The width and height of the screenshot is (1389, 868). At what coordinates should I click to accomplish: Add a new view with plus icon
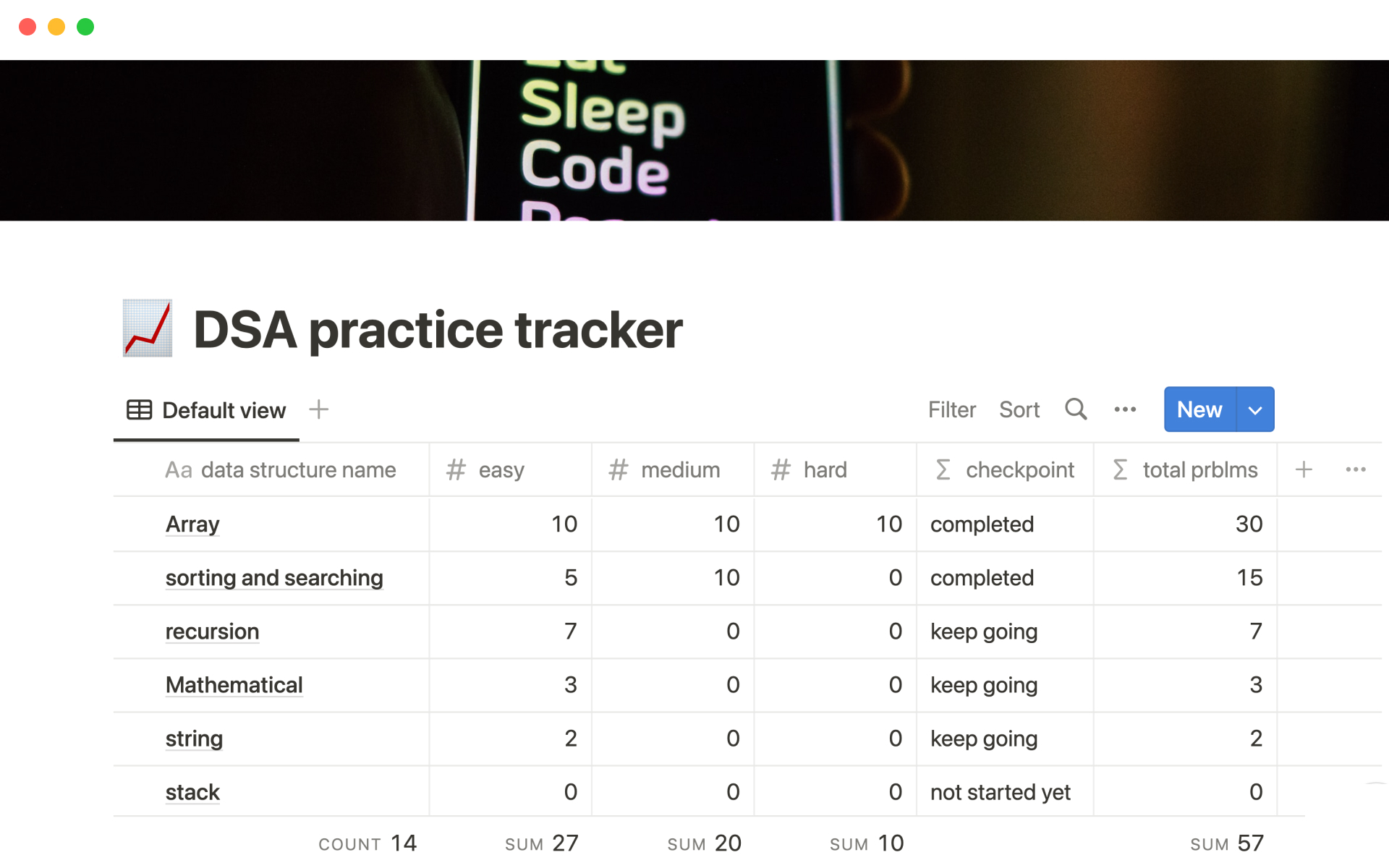pos(318,409)
